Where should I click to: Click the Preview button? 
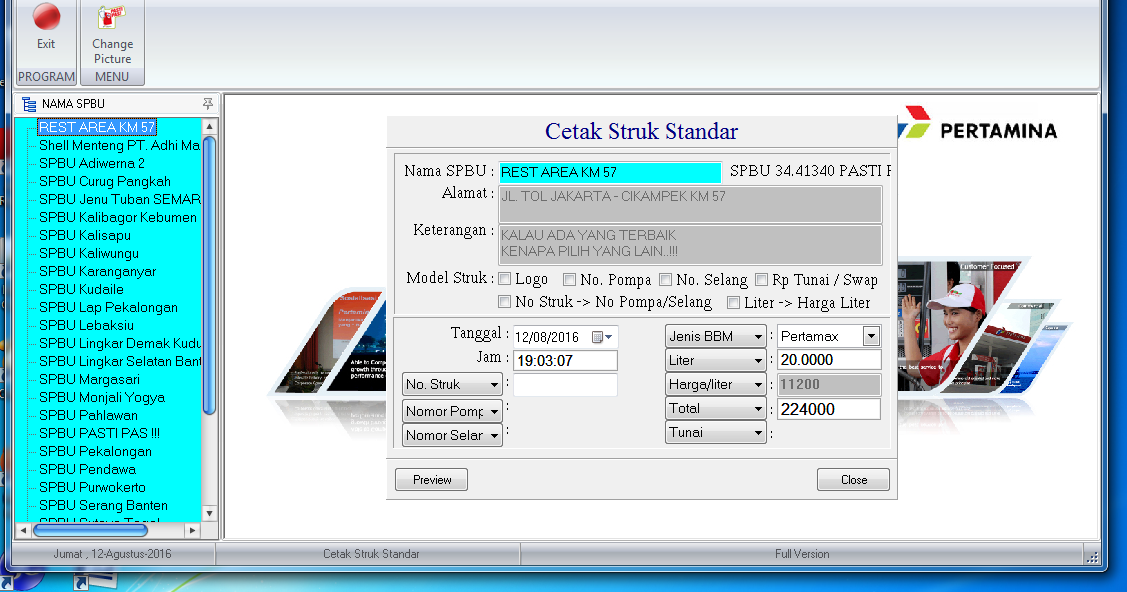click(x=431, y=479)
